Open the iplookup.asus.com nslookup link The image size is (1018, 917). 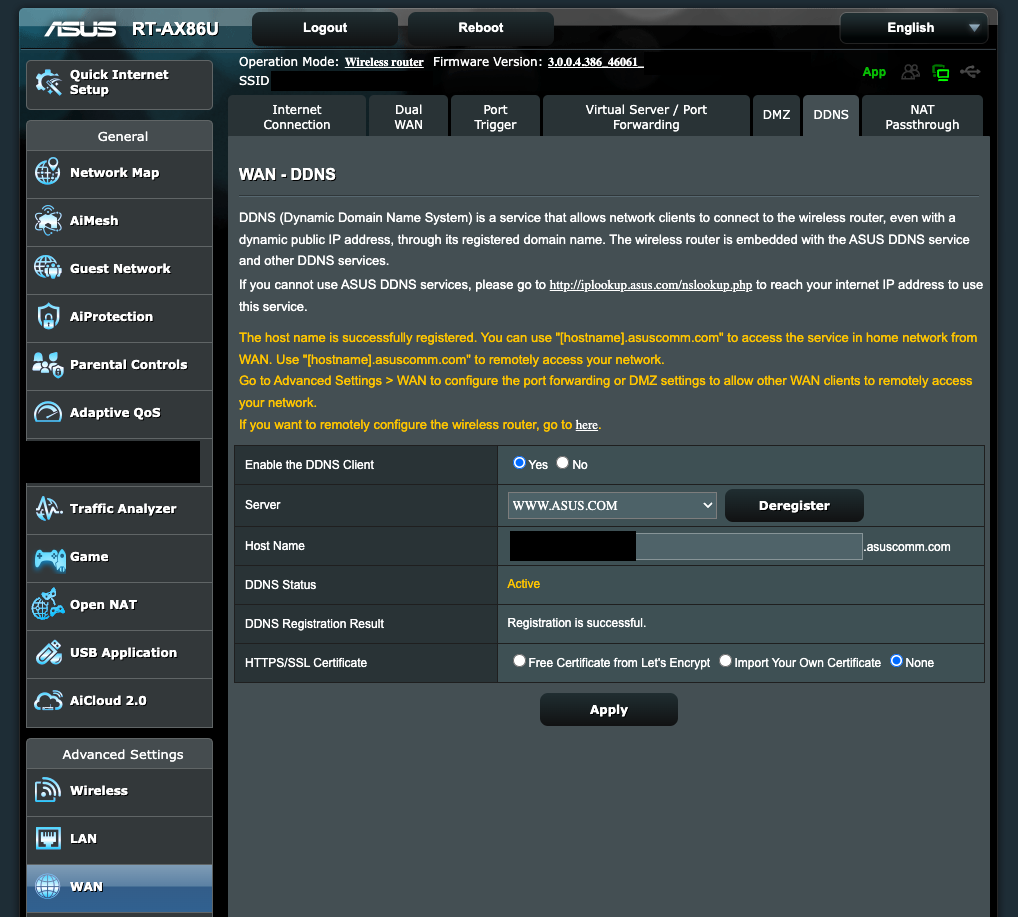coord(651,285)
